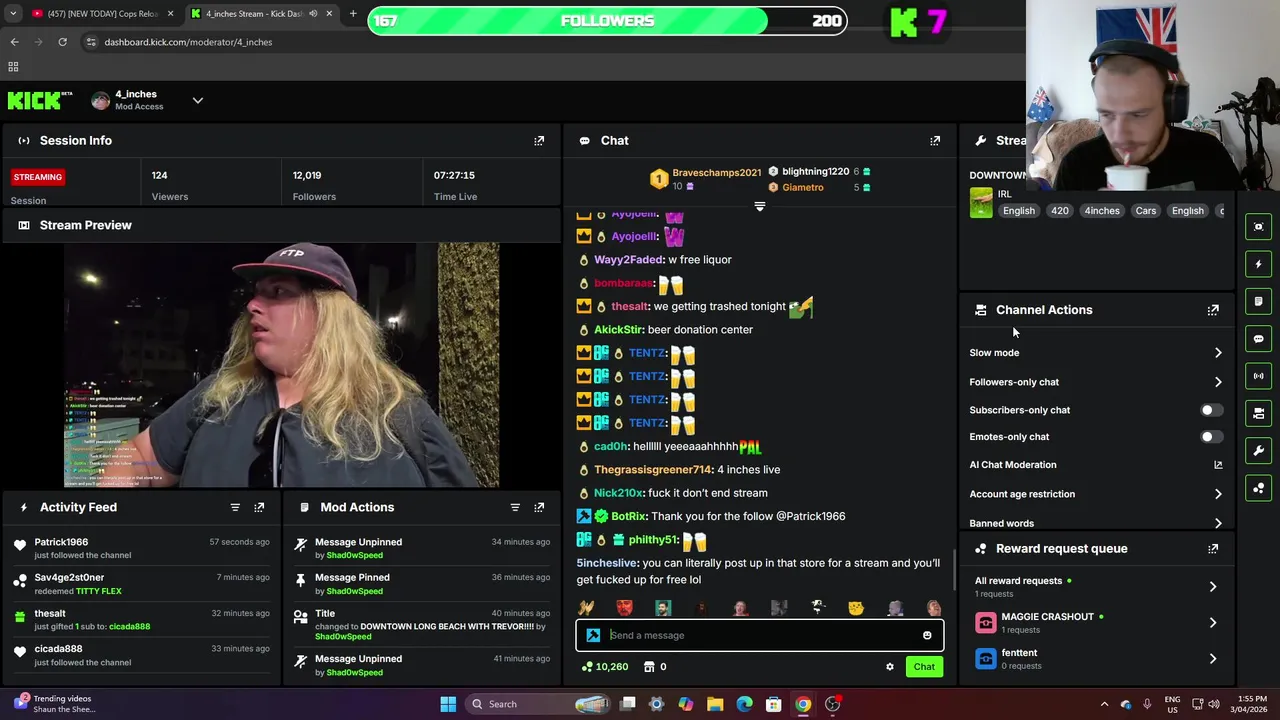Send message with the green Chat button
The width and height of the screenshot is (1280, 720).
pos(924,667)
